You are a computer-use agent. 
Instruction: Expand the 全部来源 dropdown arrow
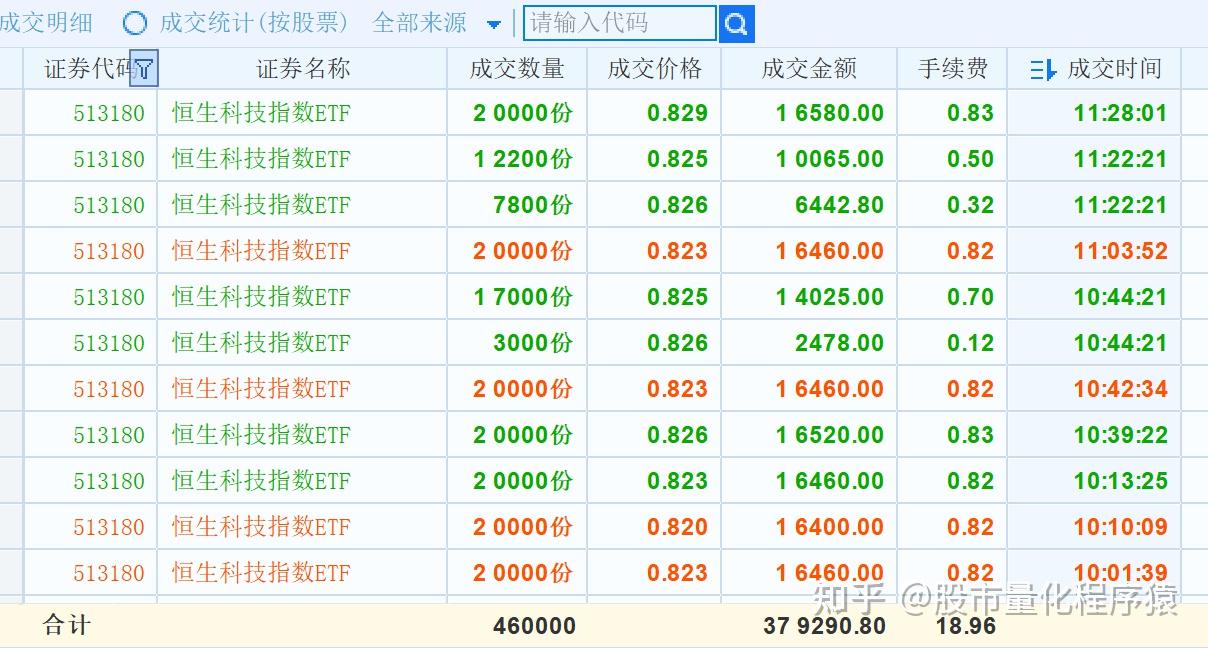tap(494, 24)
